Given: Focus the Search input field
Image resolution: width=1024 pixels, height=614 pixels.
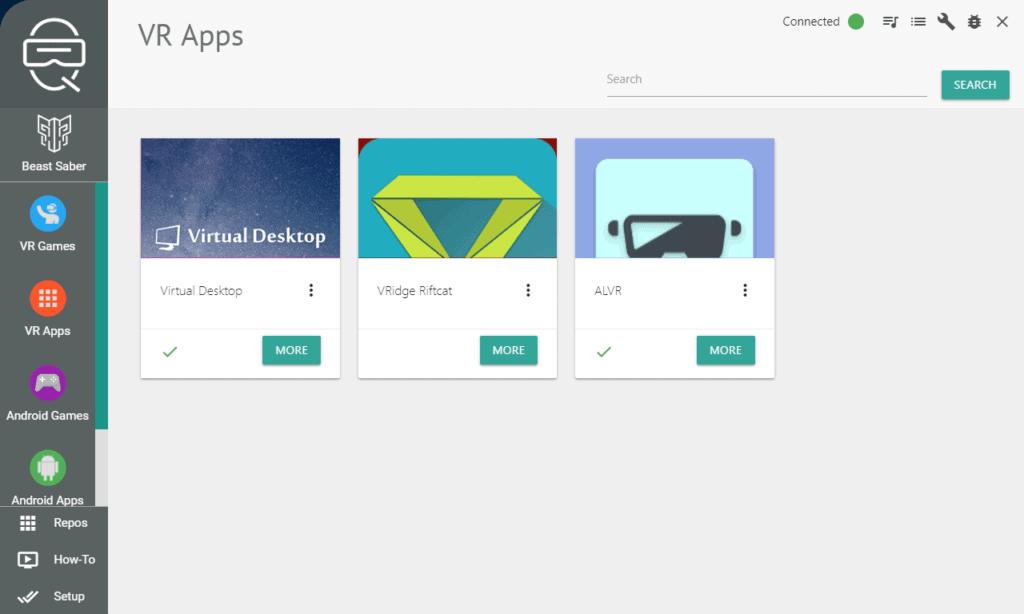Looking at the screenshot, I should 767,80.
